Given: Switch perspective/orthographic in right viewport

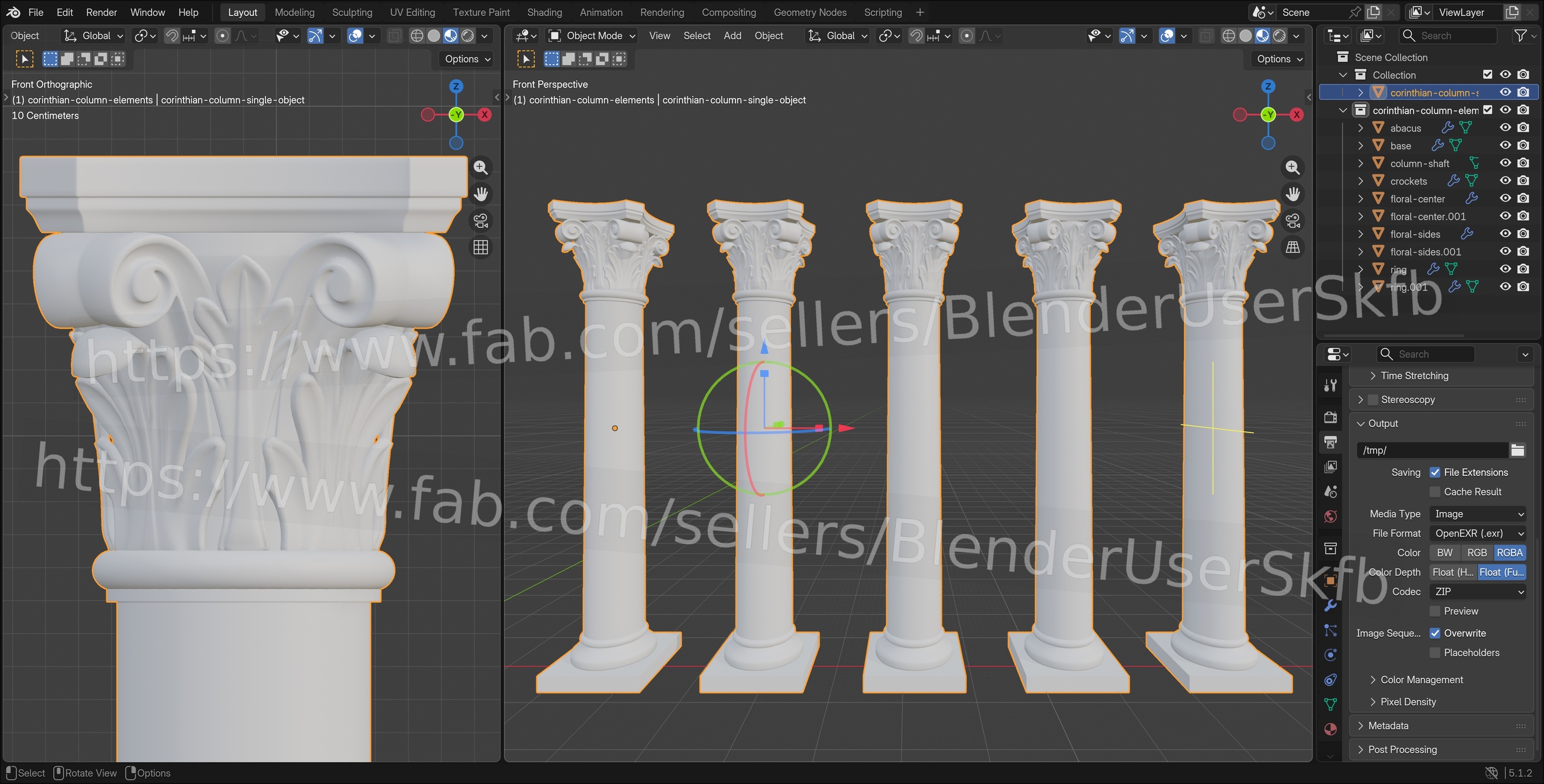Looking at the screenshot, I should click(1292, 247).
